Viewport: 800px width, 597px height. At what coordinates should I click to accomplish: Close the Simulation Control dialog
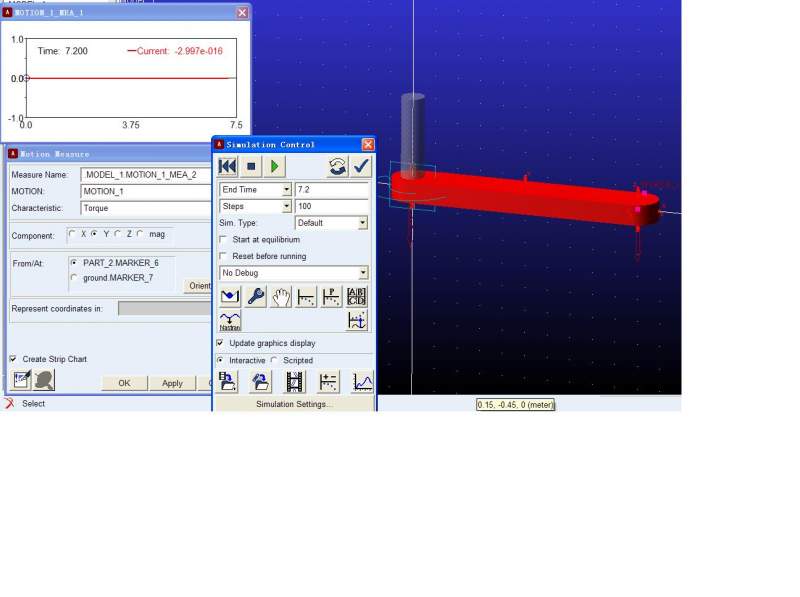368,145
